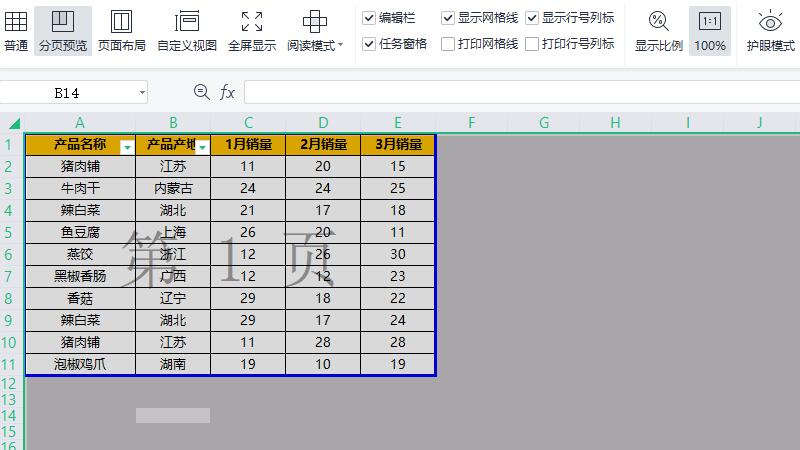Click the Select All corner triangle

click(14, 124)
